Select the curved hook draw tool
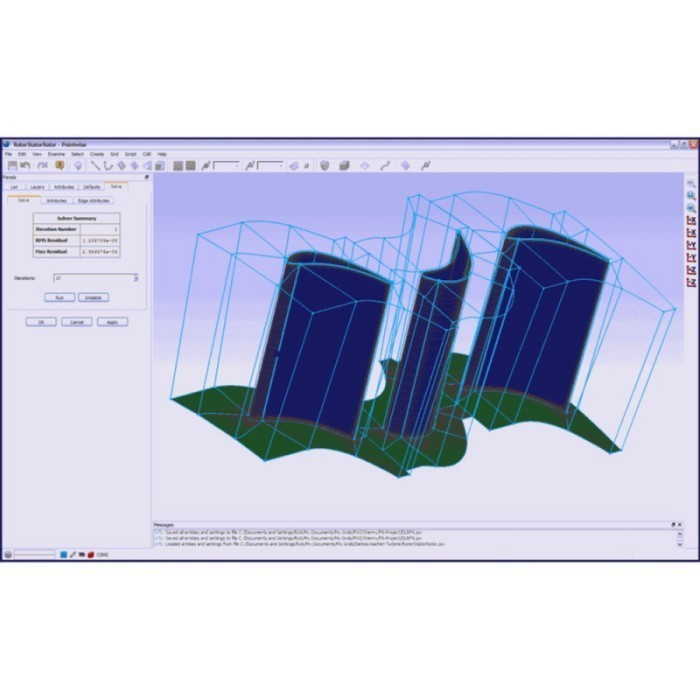Screen dimensions: 700x700 pyautogui.click(x=108, y=166)
